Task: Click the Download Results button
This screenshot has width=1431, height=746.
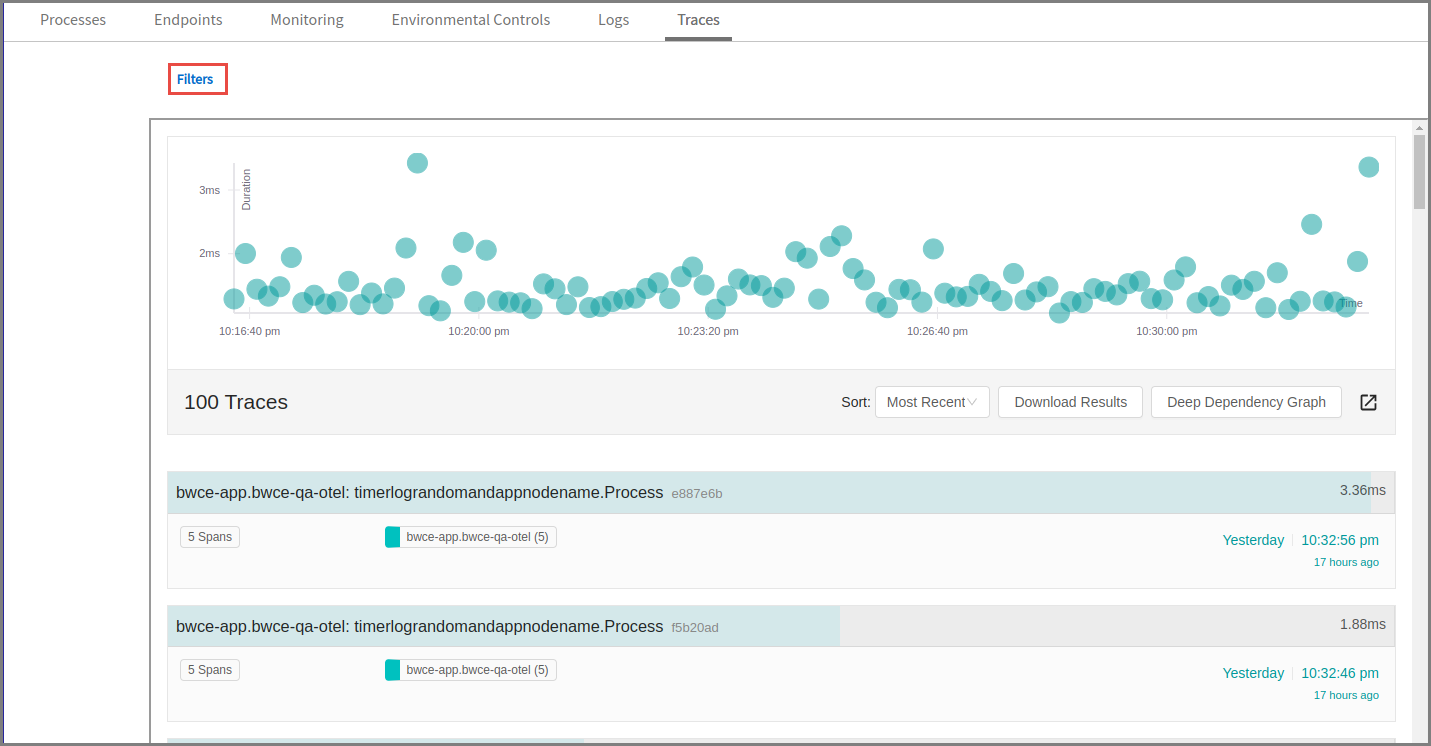Action: (1070, 402)
